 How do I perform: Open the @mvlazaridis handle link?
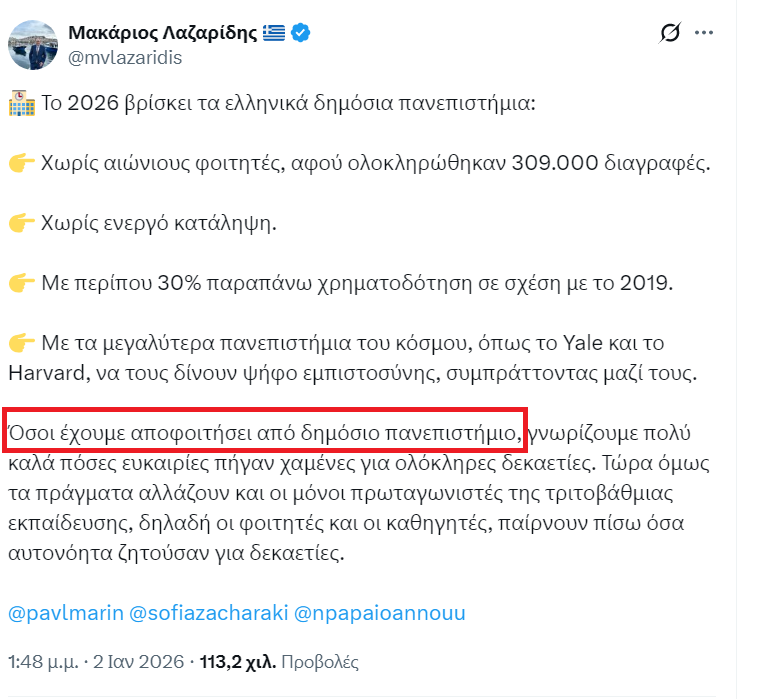pos(125,58)
